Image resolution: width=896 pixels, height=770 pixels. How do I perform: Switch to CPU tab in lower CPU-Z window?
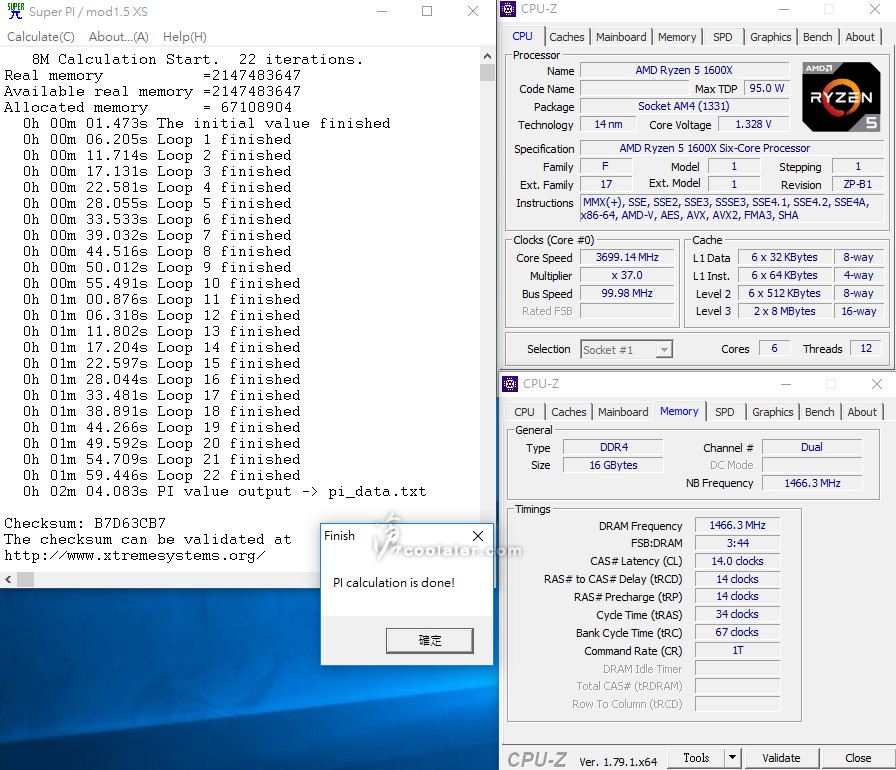point(525,412)
